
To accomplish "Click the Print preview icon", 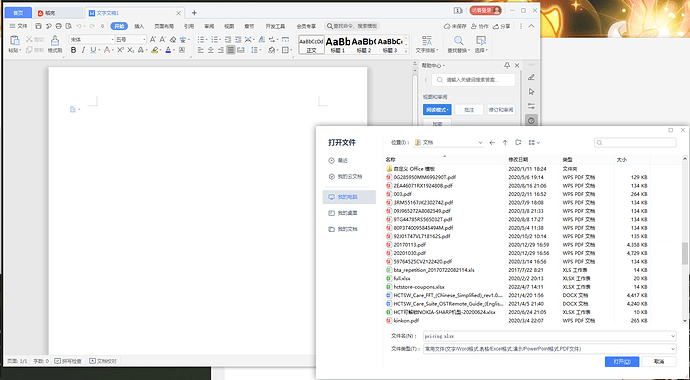I will (x=68, y=26).
